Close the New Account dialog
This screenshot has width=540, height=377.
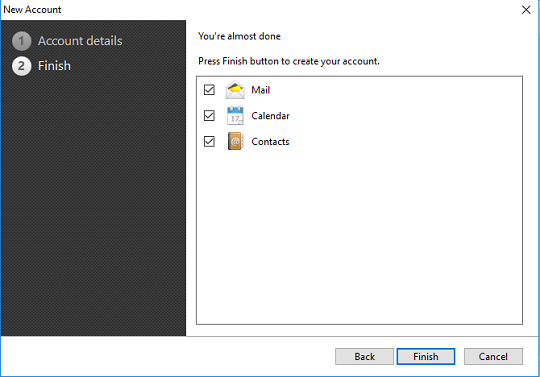(x=526, y=10)
